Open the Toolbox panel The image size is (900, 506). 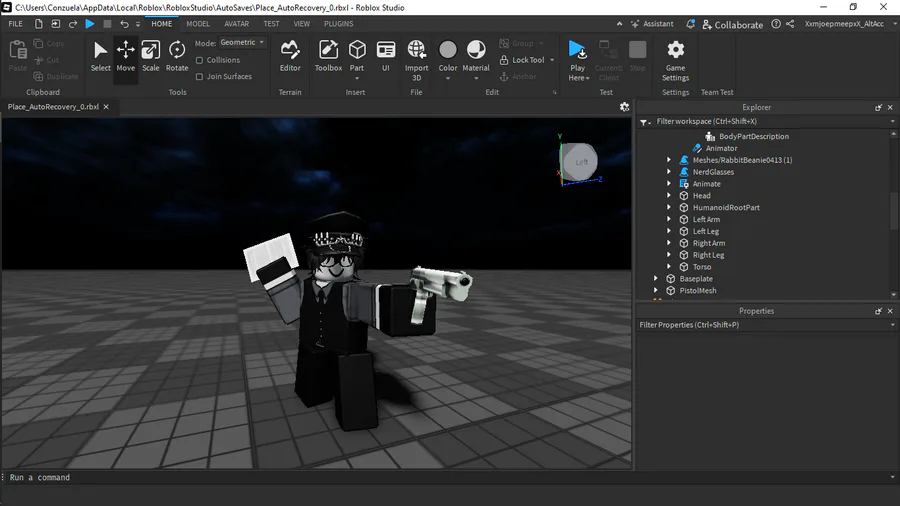[328, 56]
